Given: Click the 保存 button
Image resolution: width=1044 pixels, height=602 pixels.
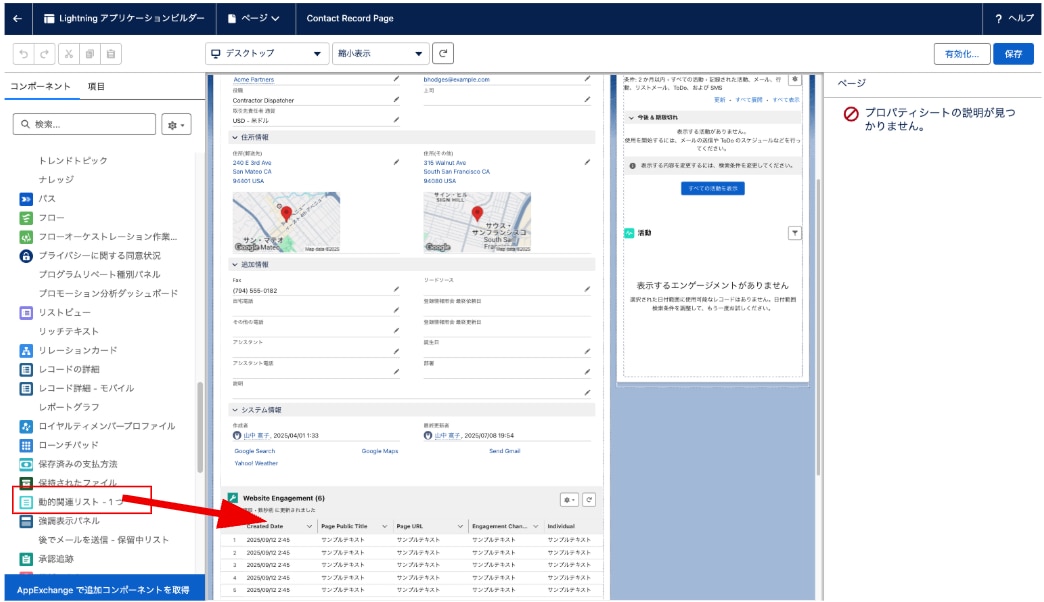Looking at the screenshot, I should [x=1013, y=54].
